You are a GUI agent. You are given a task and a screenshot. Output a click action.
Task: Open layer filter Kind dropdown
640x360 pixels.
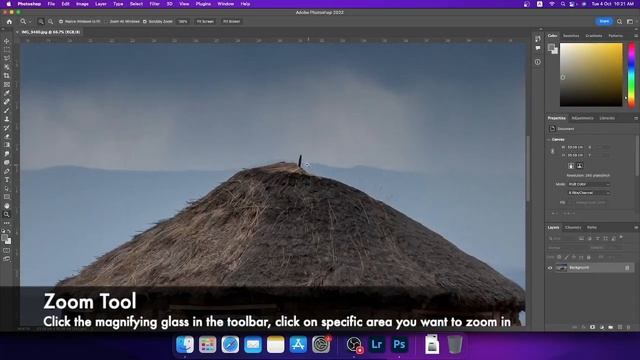[x=562, y=238]
